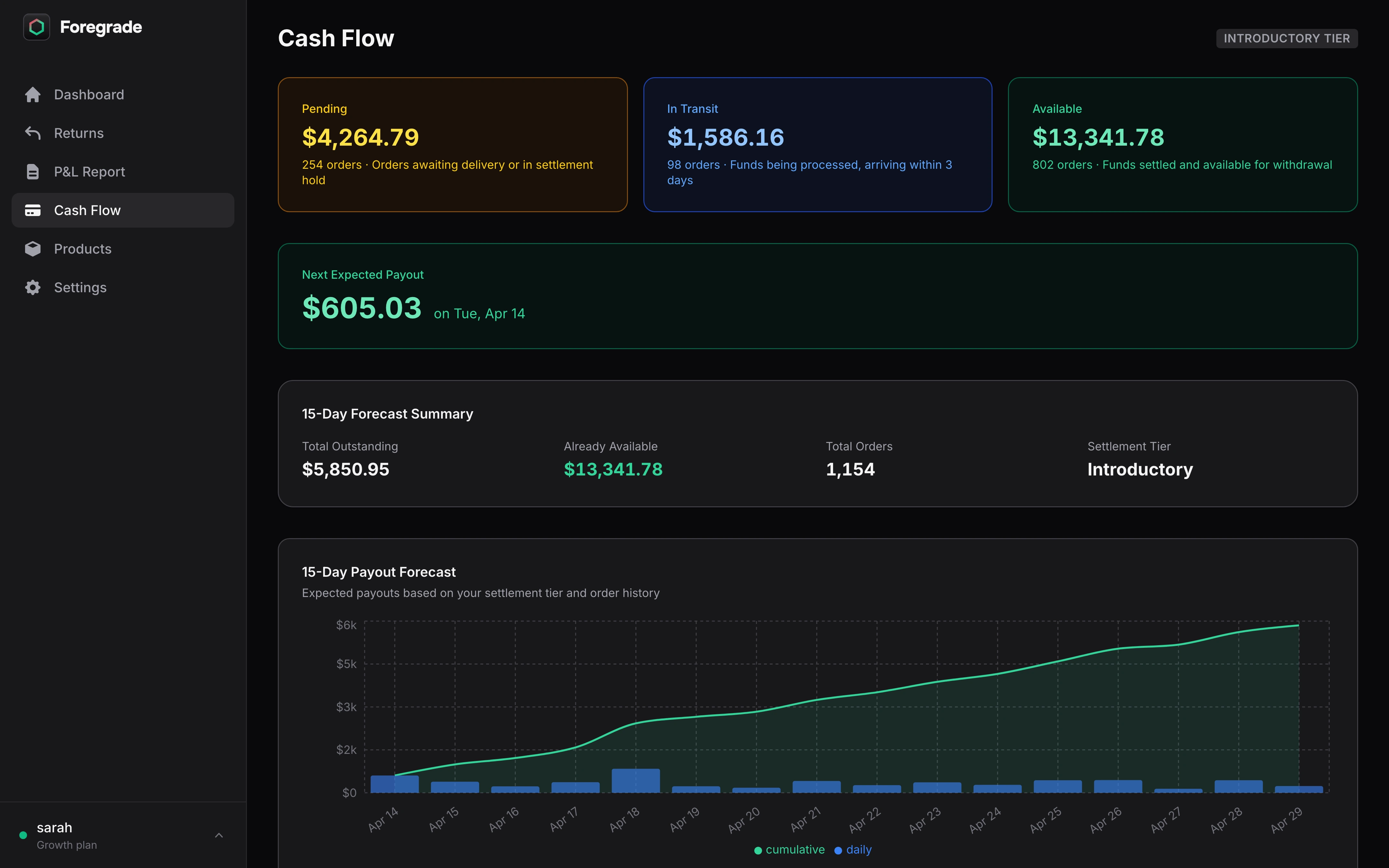Click the Returns arrow icon
The height and width of the screenshot is (868, 1389).
33,132
